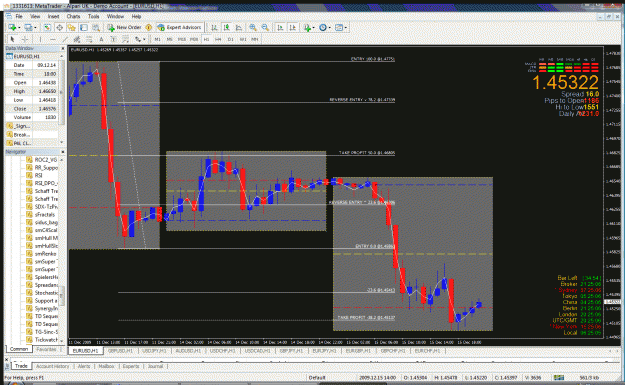Select the horizontal line drawing tool
Image resolution: width=625 pixels, height=385 pixels.
[53, 39]
